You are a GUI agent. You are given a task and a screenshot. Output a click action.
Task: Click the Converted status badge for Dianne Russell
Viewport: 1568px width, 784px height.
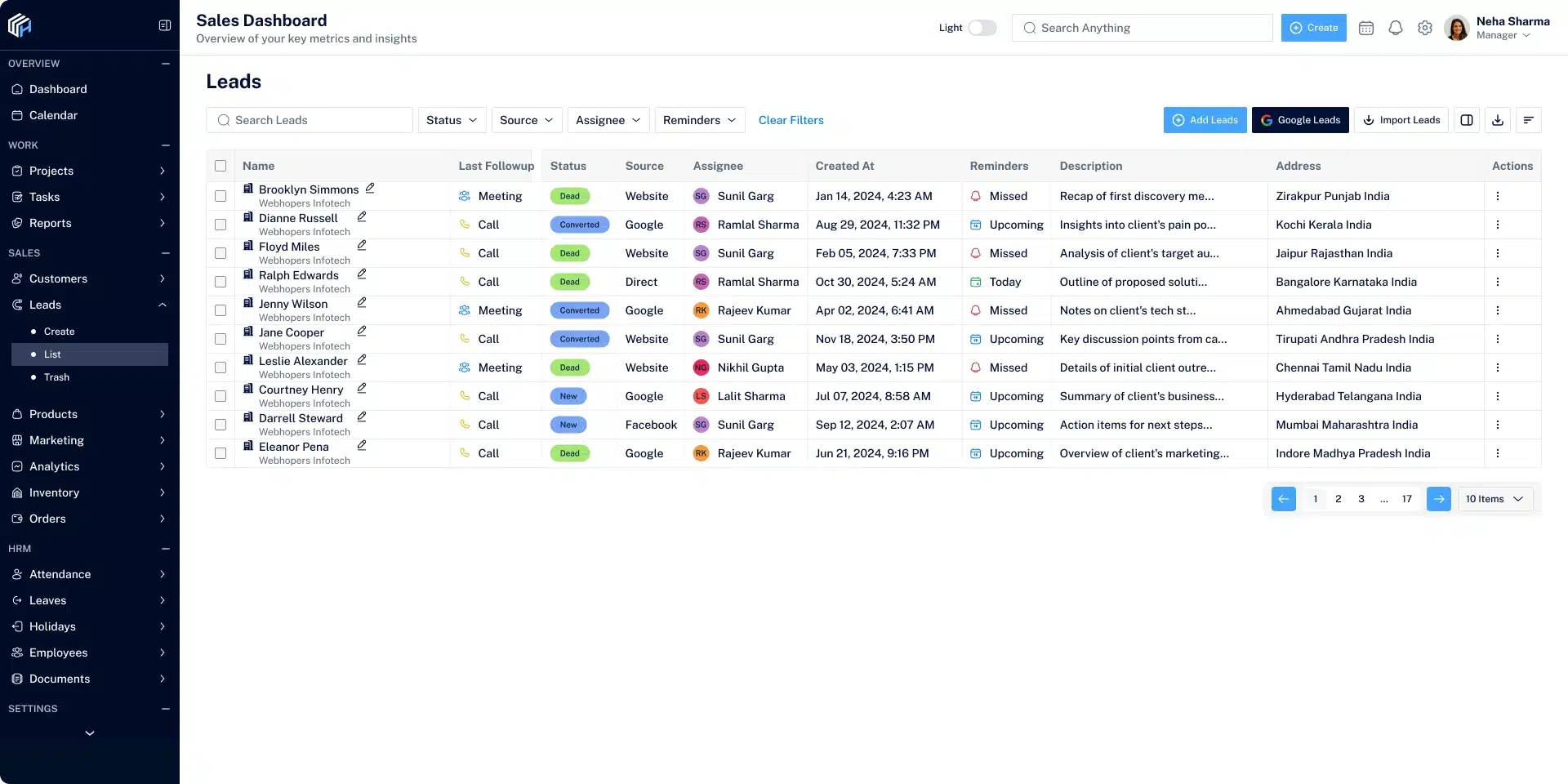tap(579, 225)
